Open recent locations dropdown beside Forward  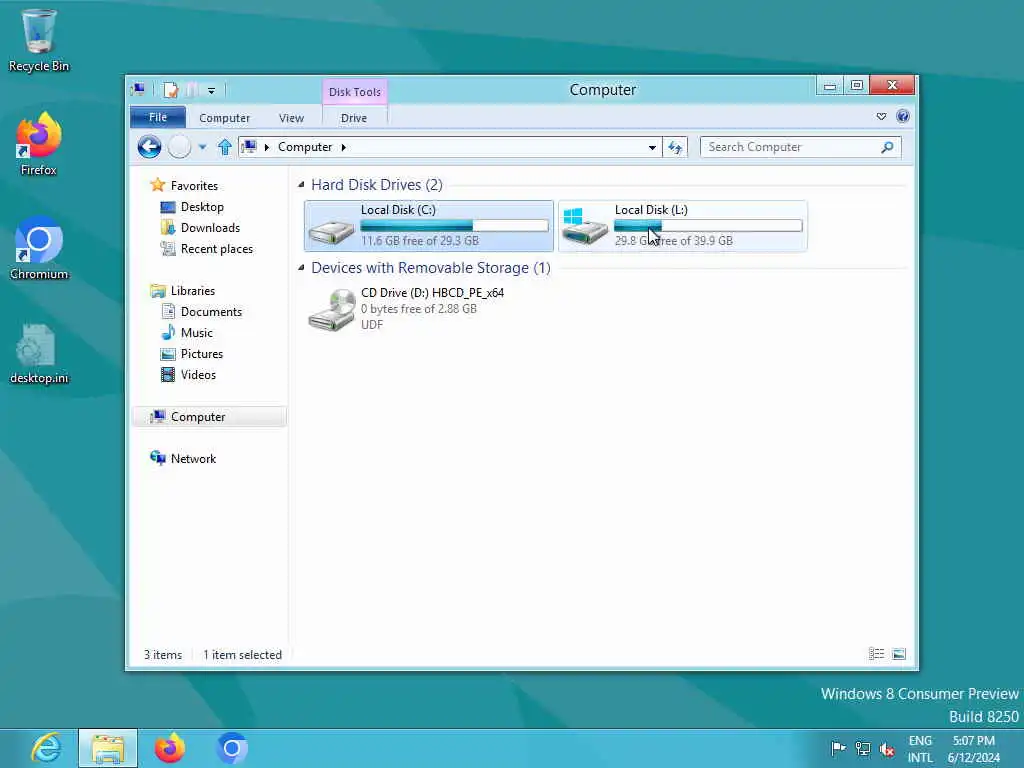tap(202, 147)
